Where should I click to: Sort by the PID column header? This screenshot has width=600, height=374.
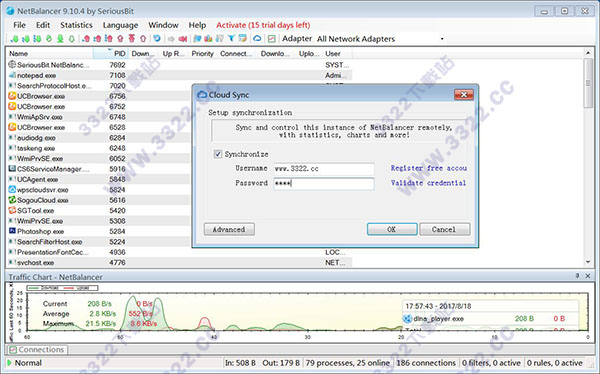click(111, 54)
